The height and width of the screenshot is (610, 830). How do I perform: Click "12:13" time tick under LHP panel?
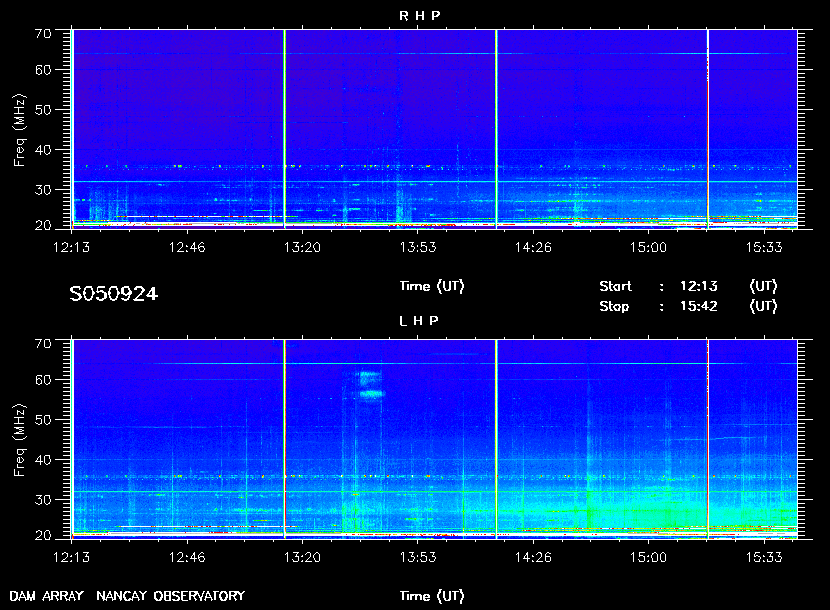click(71, 558)
